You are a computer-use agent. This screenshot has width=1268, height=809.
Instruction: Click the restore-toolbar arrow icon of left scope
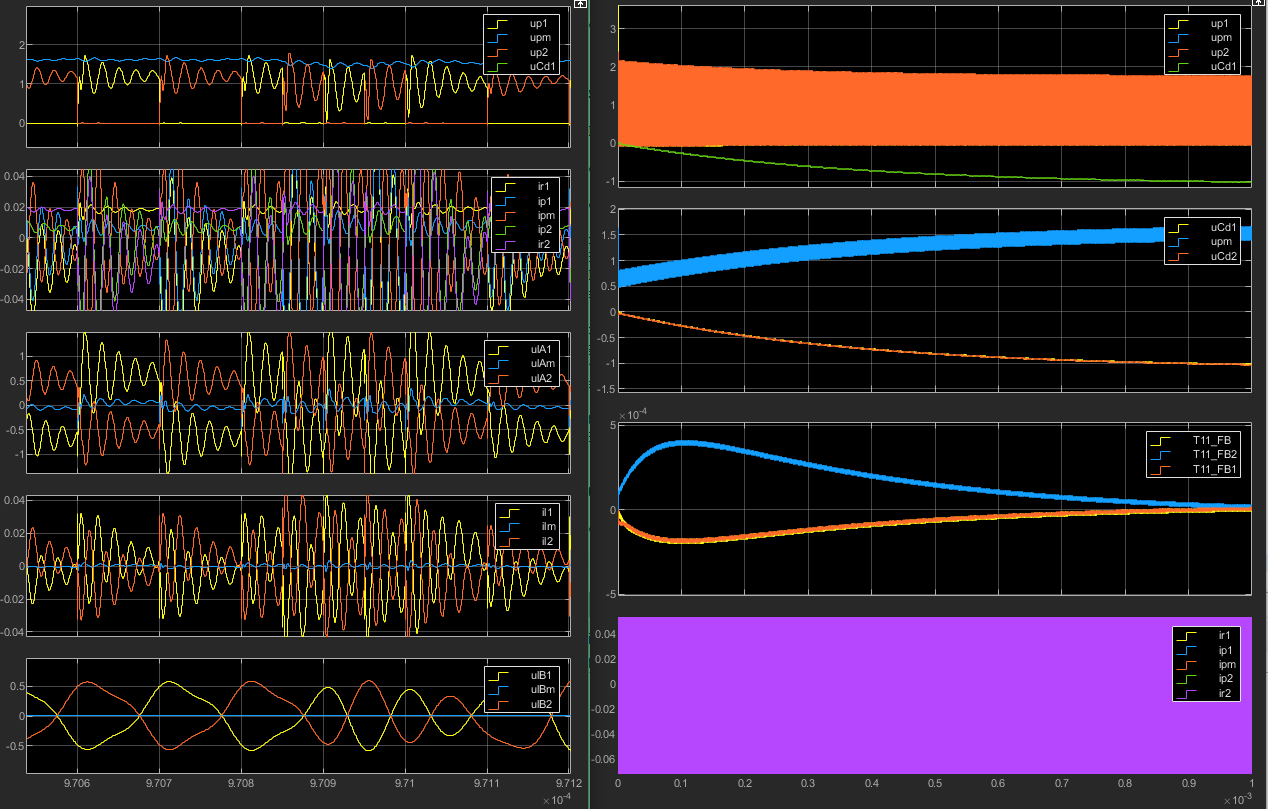coord(580,4)
